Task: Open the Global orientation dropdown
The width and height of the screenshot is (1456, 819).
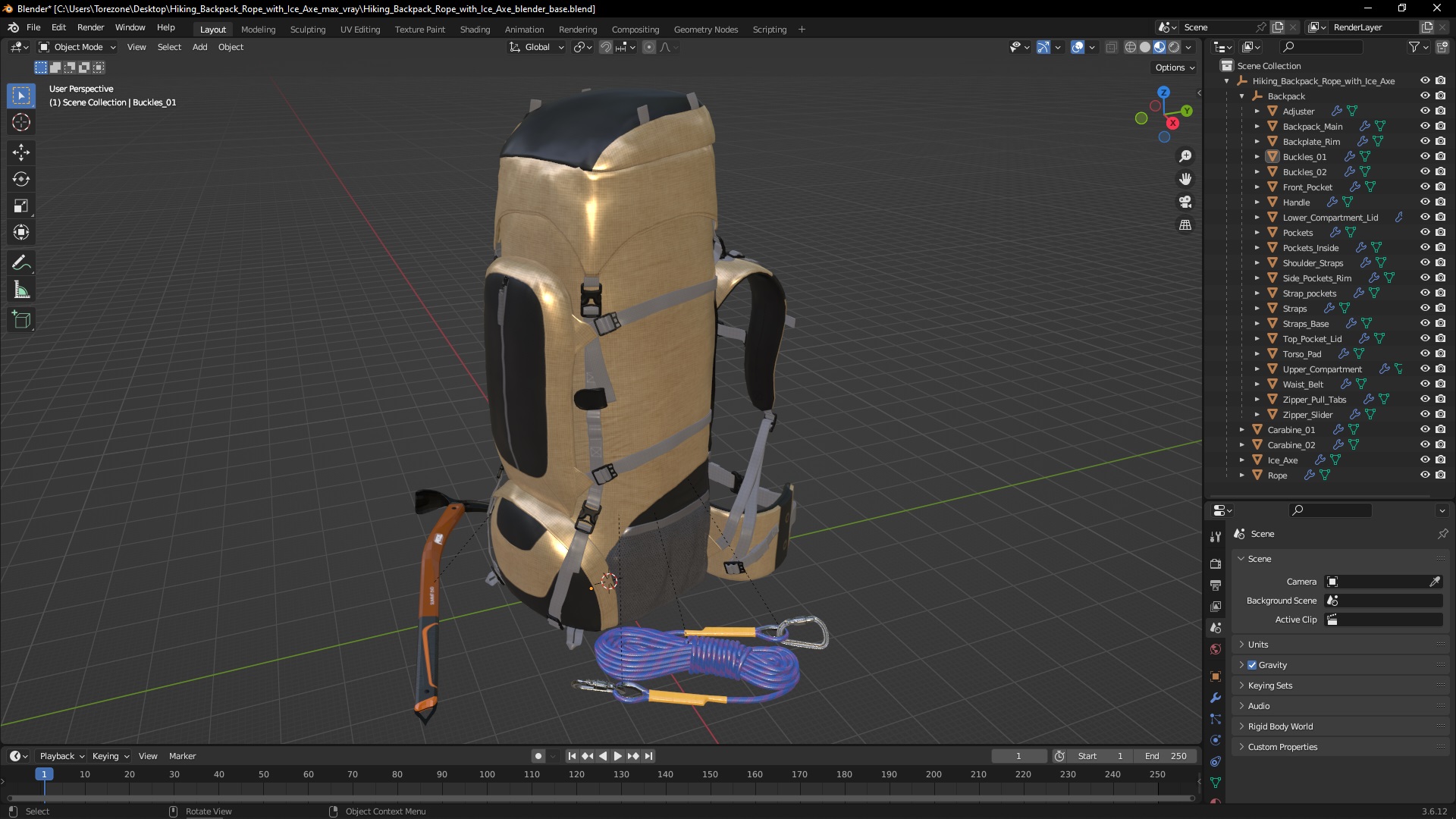Action: tap(537, 47)
